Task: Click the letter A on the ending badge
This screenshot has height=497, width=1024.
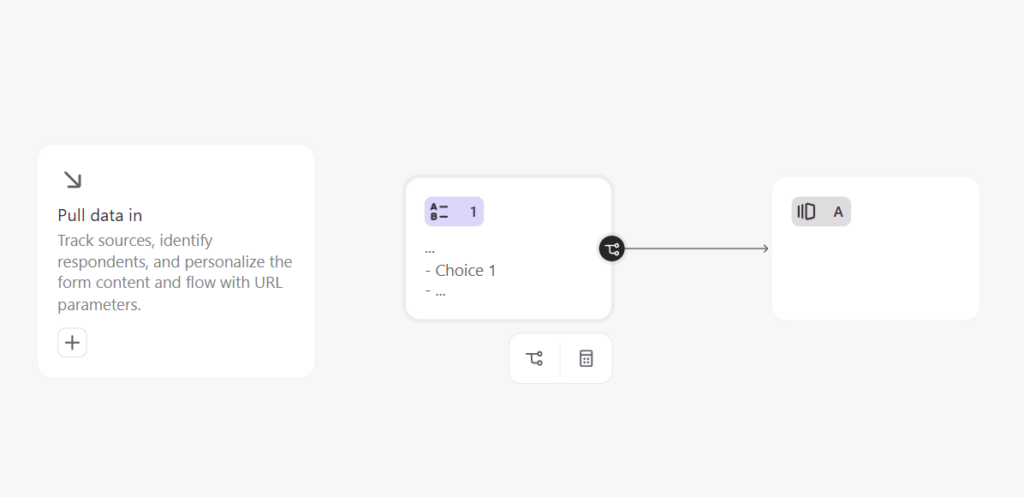Action: pos(839,212)
